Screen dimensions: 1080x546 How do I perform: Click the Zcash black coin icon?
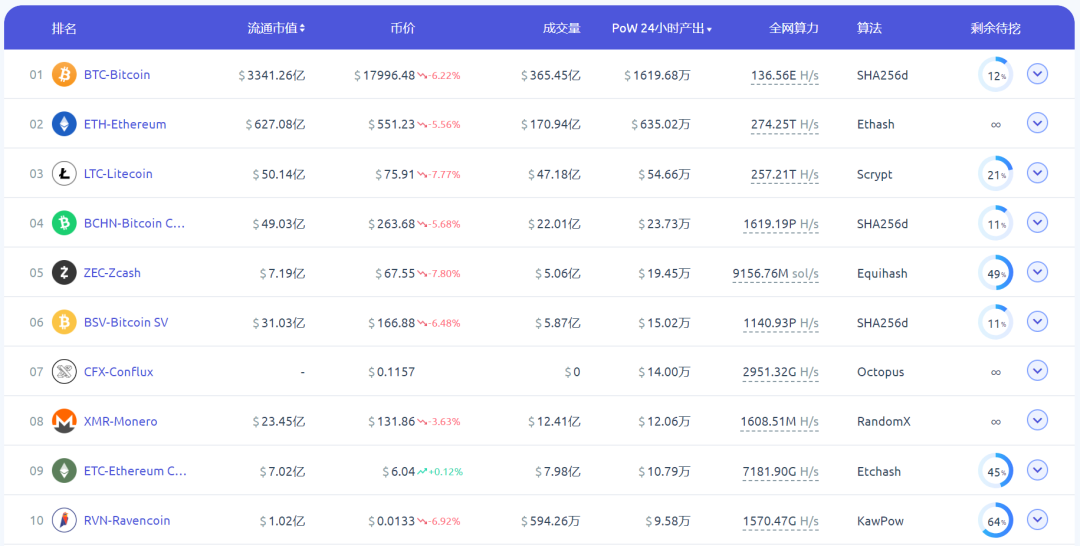tap(64, 273)
